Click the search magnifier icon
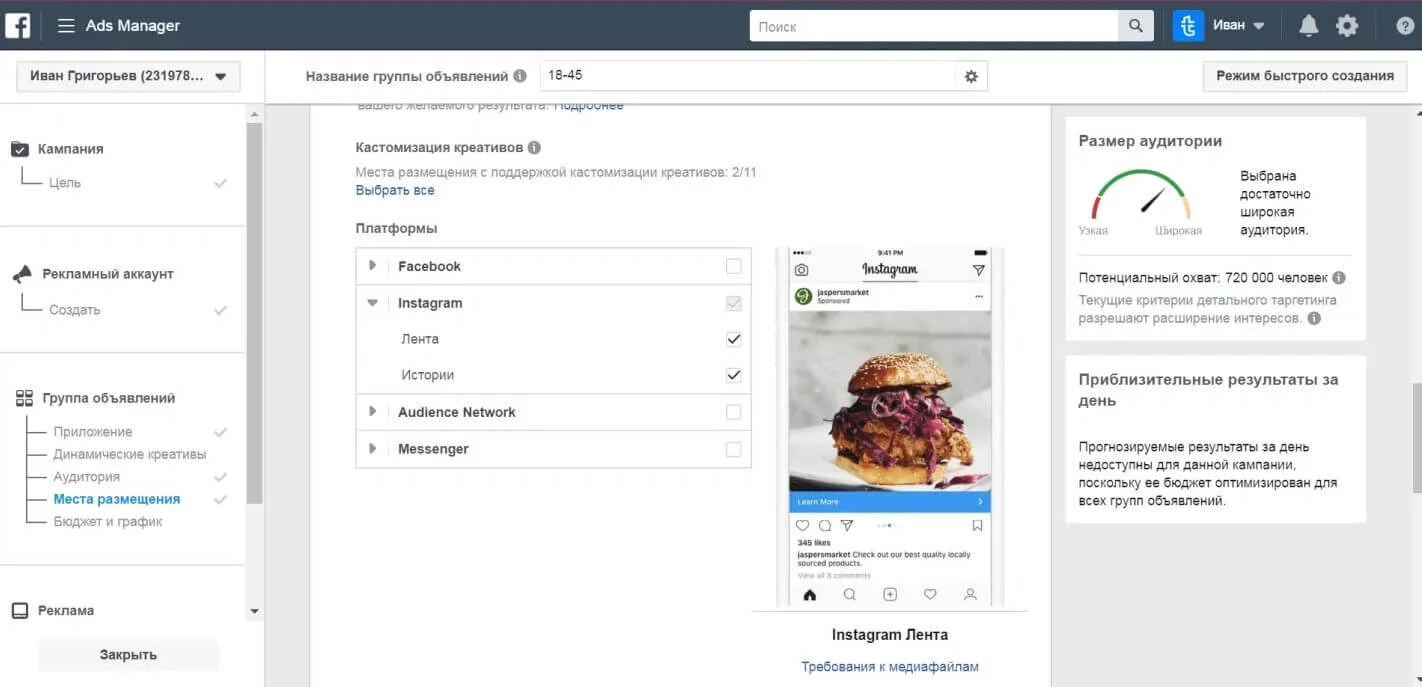Screen dimensions: 1422x687 coord(1135,24)
